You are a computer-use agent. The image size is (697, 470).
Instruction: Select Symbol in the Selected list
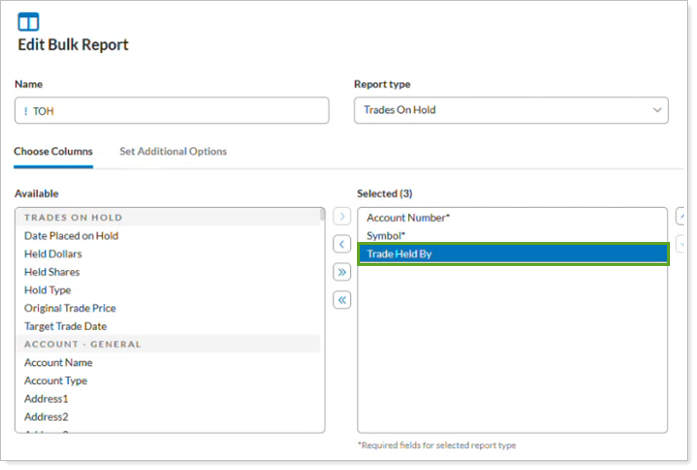click(386, 235)
